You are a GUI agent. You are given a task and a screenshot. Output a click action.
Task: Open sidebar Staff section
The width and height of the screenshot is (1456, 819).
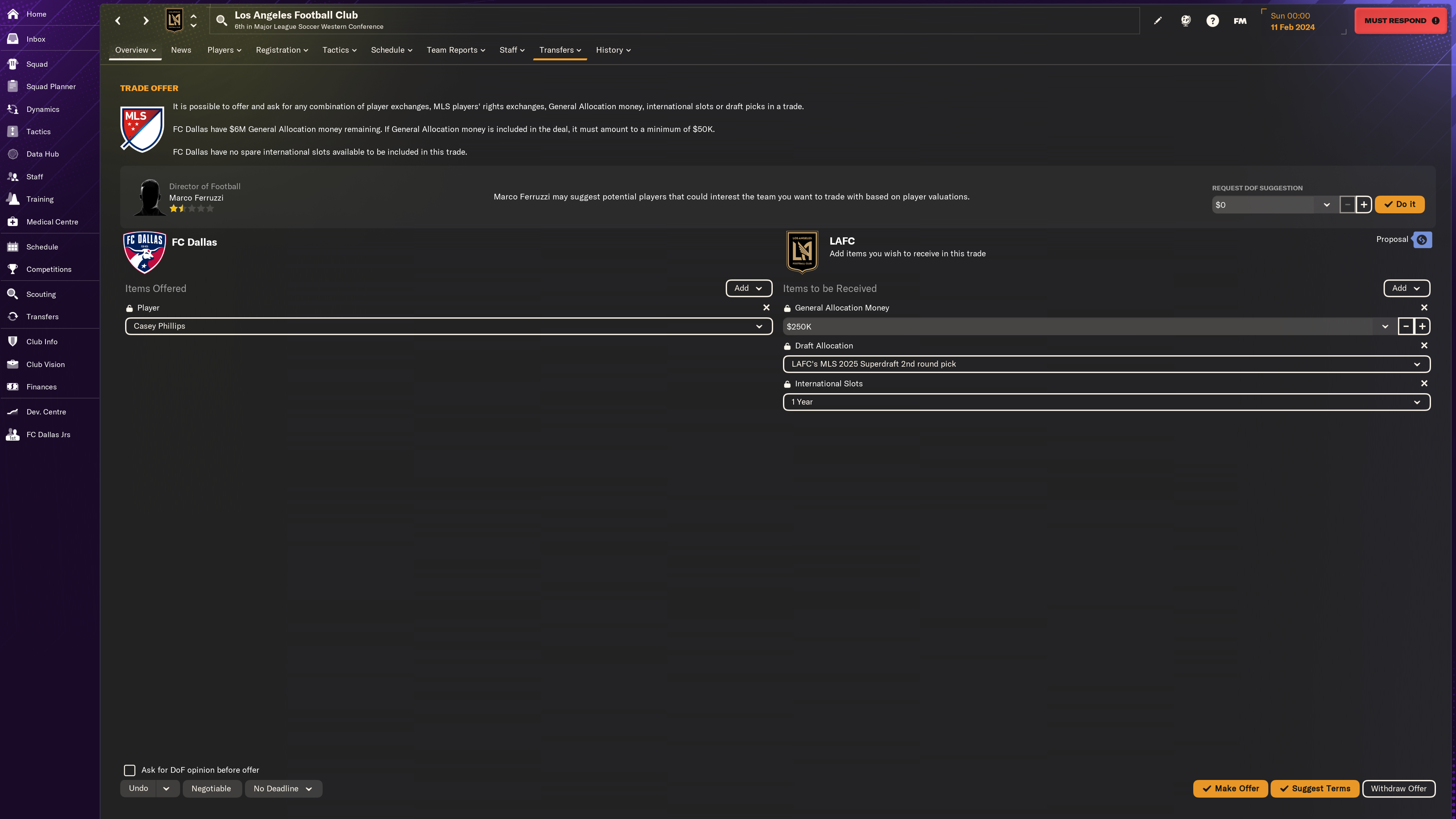tap(35, 177)
